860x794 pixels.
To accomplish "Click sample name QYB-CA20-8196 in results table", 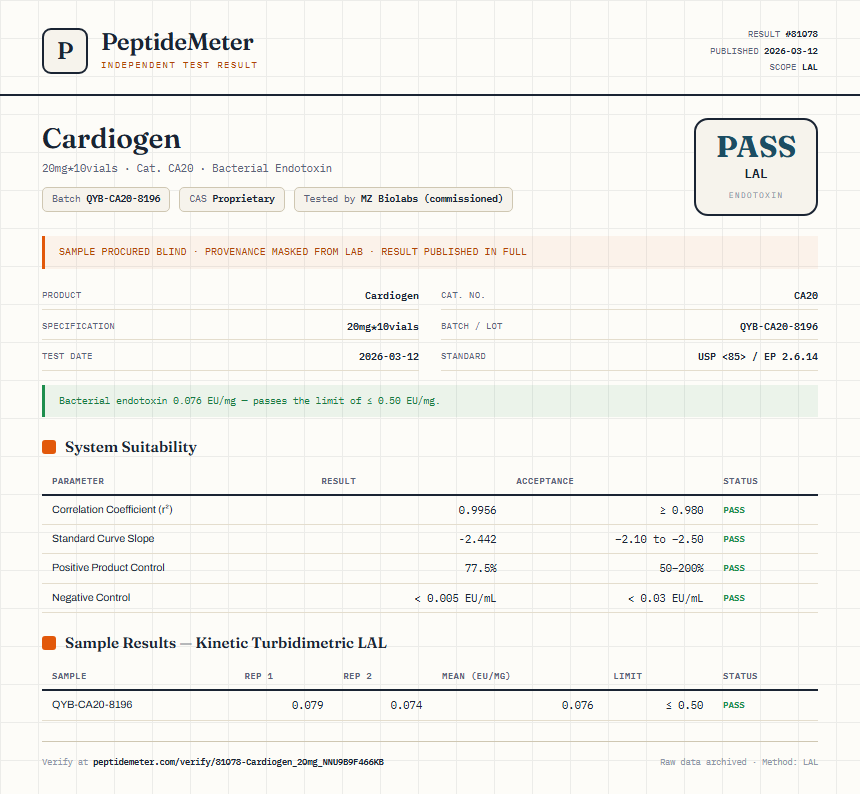I will (92, 705).
